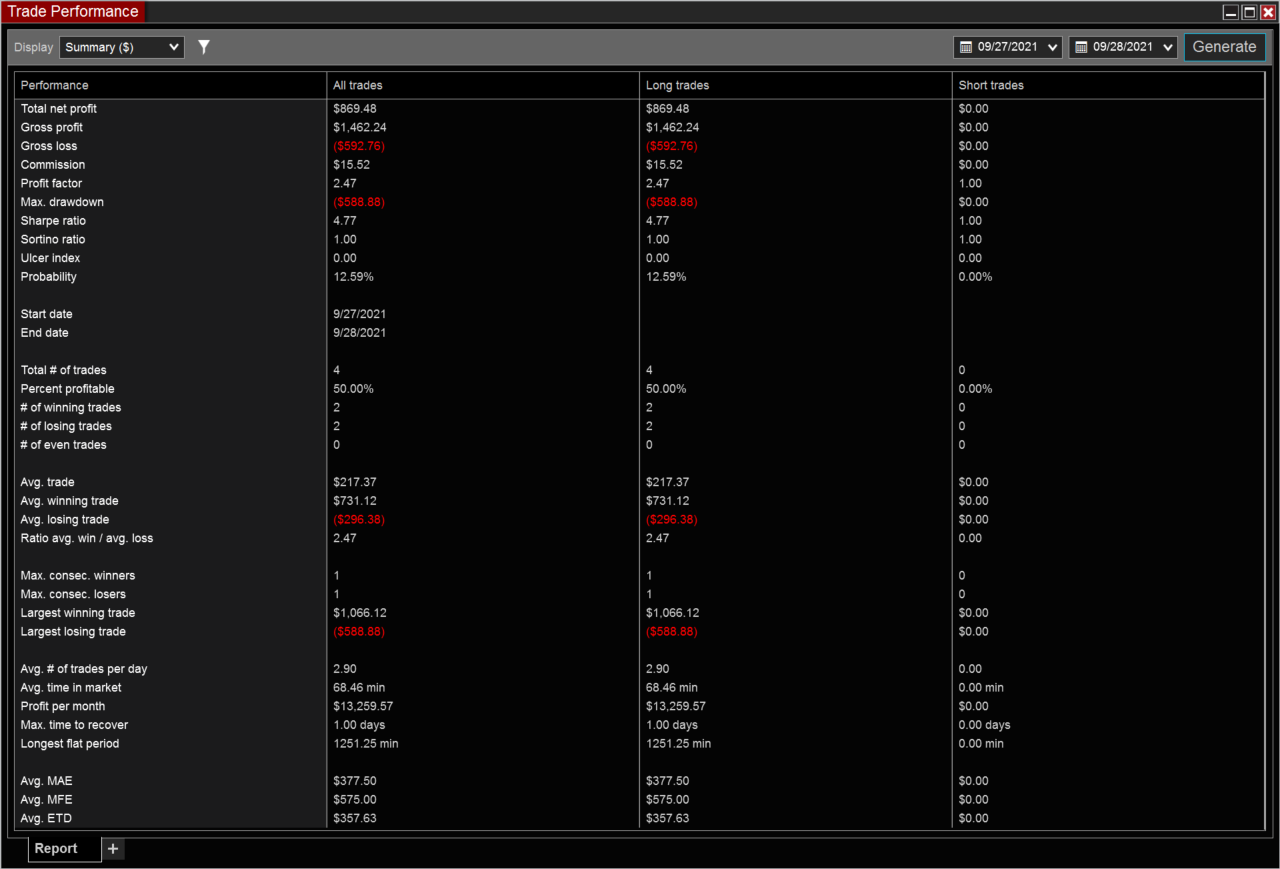Viewport: 1280px width, 869px height.
Task: Select the Ulcer index row label
Action: 50,258
